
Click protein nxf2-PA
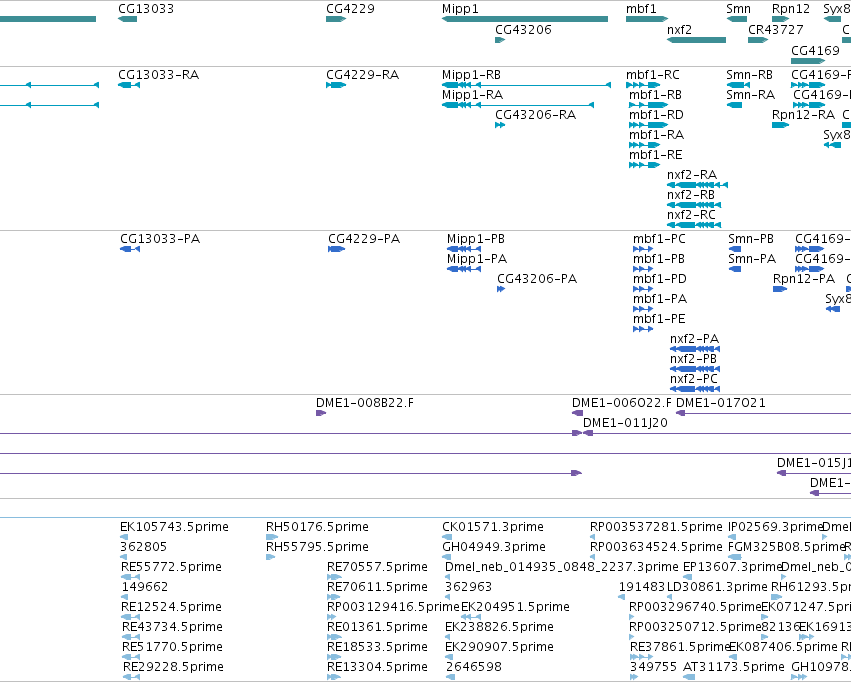click(694, 339)
